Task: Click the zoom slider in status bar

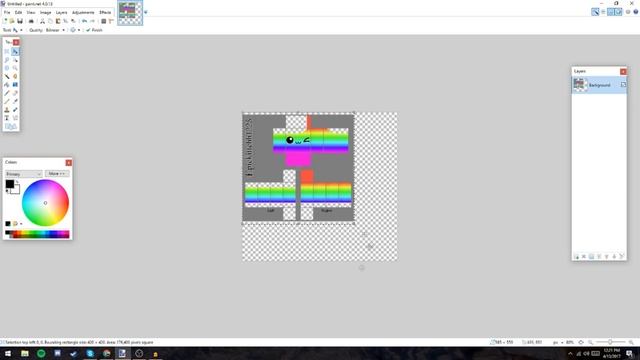Action: (x=610, y=342)
